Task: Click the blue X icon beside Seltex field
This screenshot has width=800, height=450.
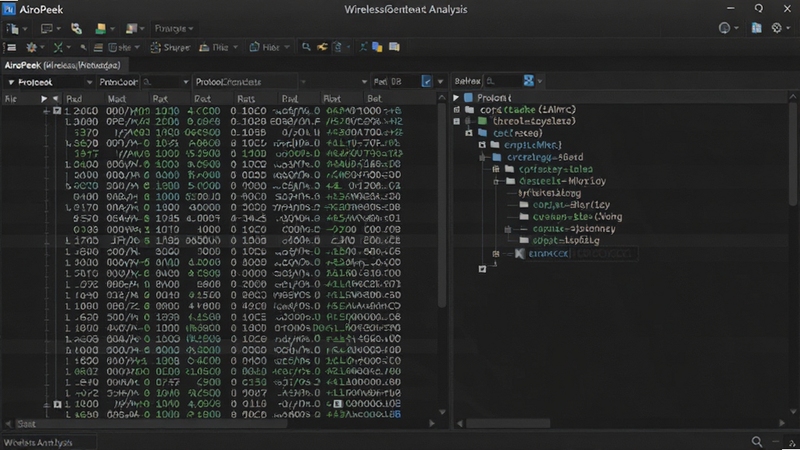Action: [x=529, y=81]
